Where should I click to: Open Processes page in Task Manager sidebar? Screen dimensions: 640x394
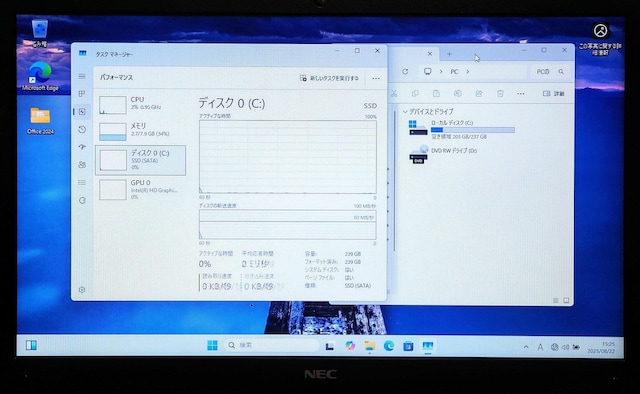(82, 93)
